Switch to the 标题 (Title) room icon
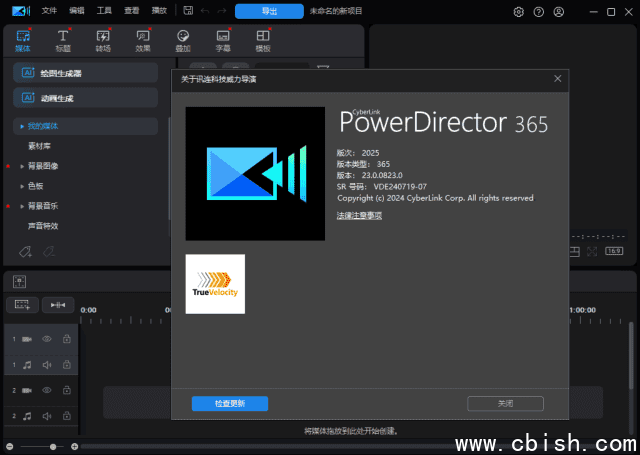640x455 pixels. 63,40
